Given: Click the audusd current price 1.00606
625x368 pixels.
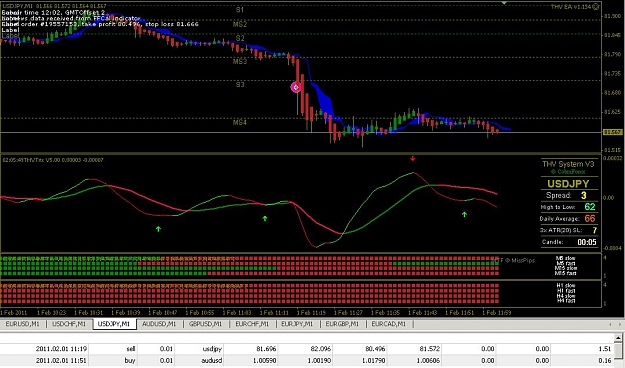Looking at the screenshot, I should coord(428,360).
